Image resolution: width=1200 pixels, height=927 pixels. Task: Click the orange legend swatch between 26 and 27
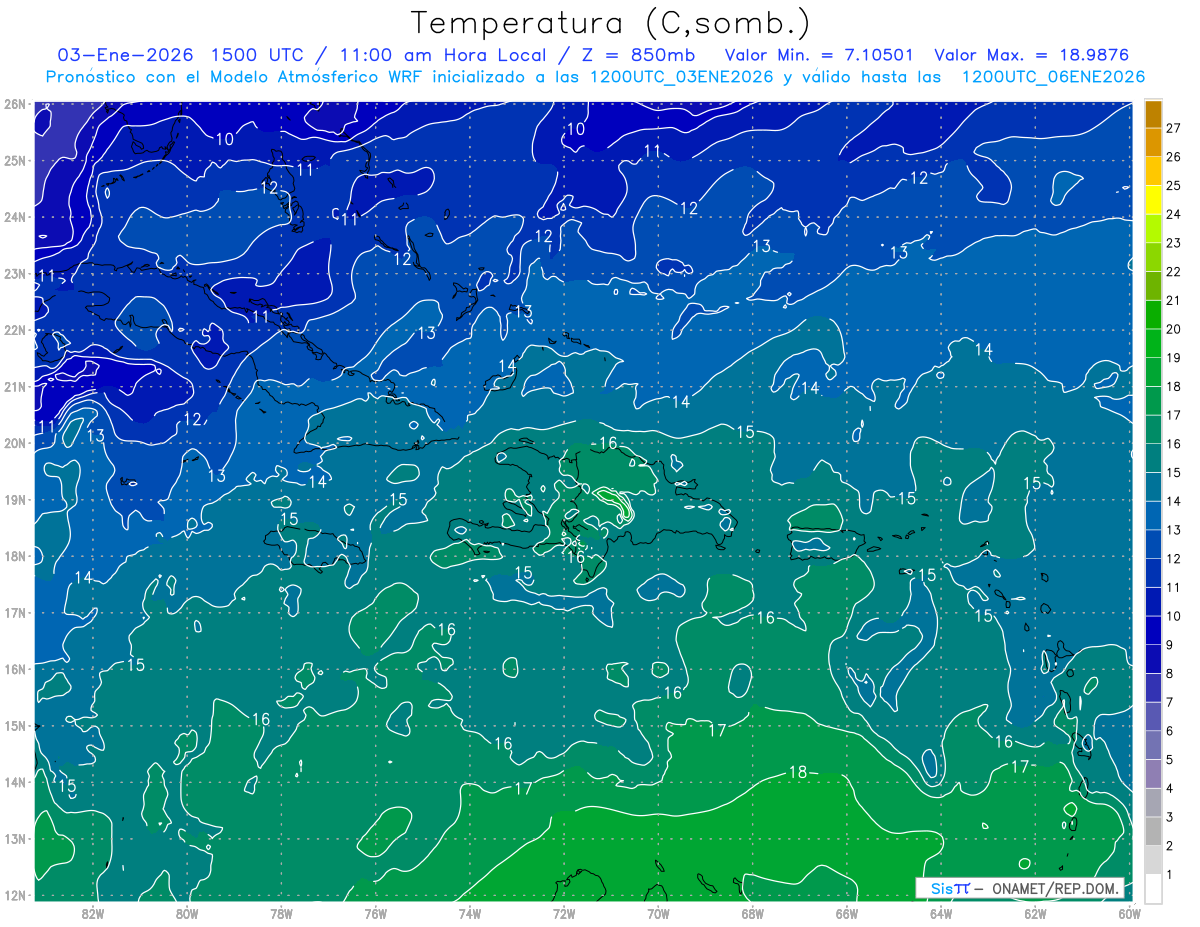pos(1153,143)
